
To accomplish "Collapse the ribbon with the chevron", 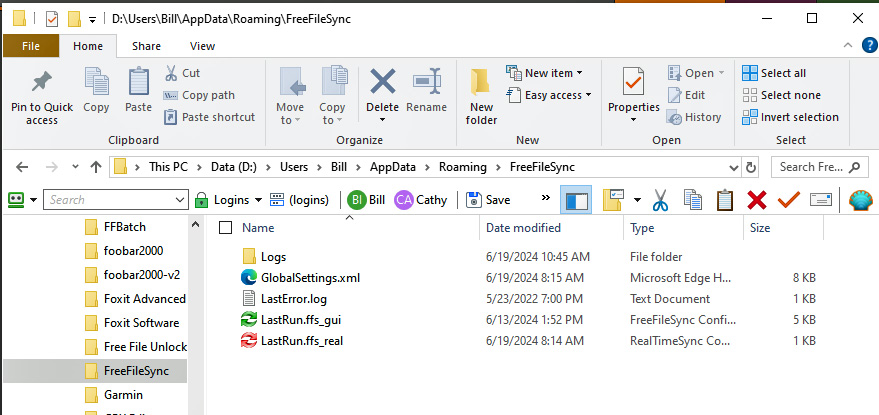I will (847, 45).
